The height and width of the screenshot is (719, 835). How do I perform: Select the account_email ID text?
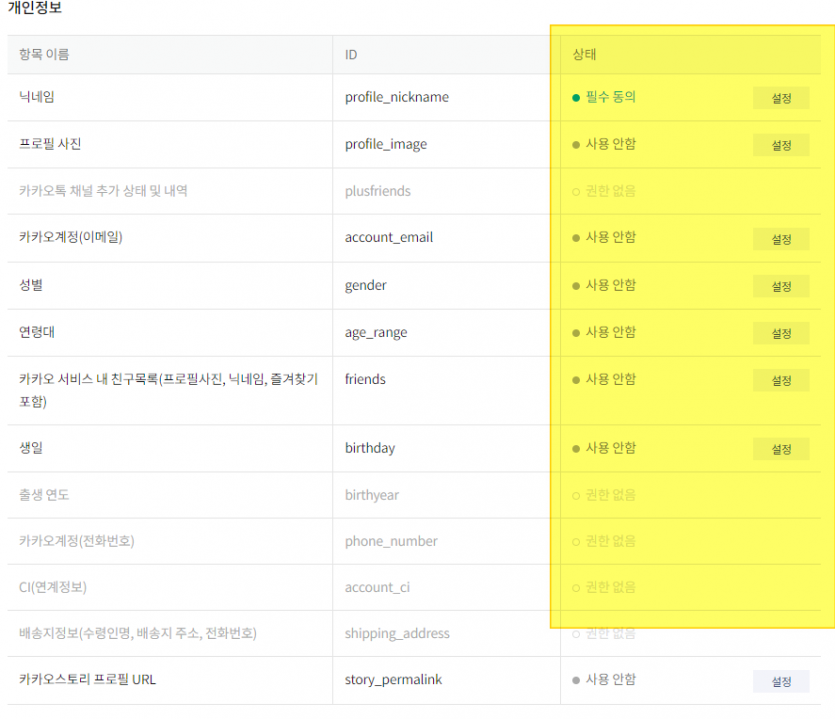click(388, 238)
